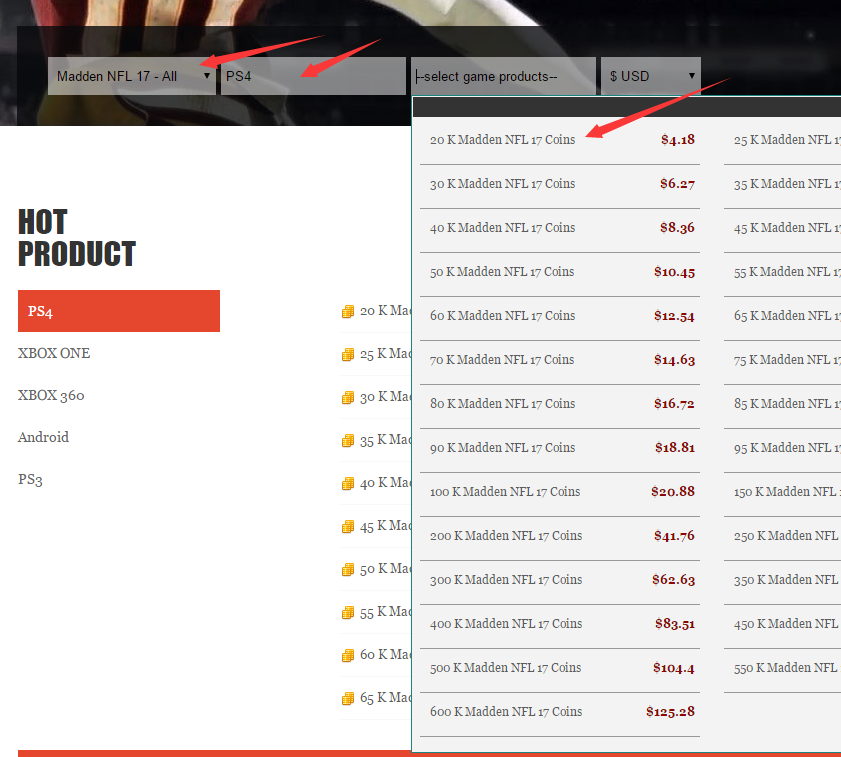Click the $4.18 price text
Viewport: 841px width, 757px height.
pyautogui.click(x=677, y=140)
